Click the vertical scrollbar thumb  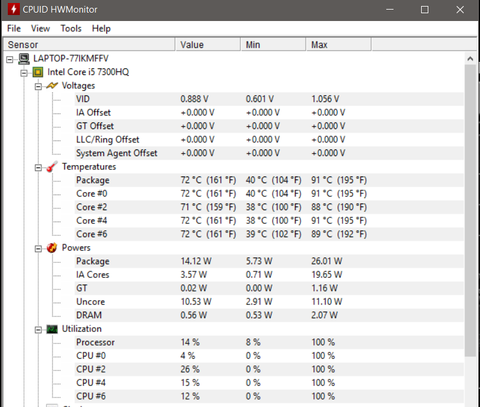(470, 211)
